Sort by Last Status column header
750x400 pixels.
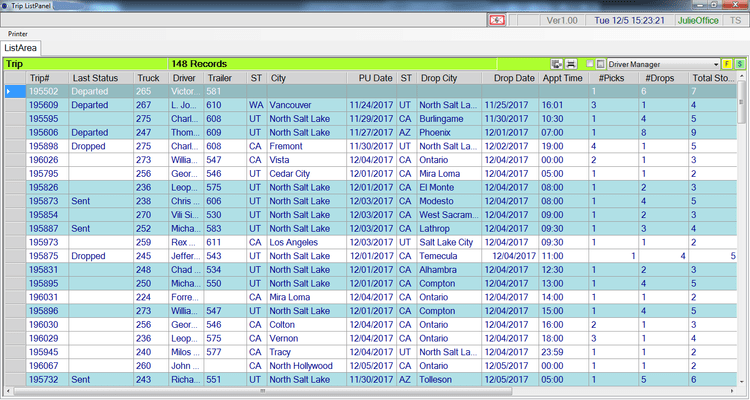(x=96, y=77)
